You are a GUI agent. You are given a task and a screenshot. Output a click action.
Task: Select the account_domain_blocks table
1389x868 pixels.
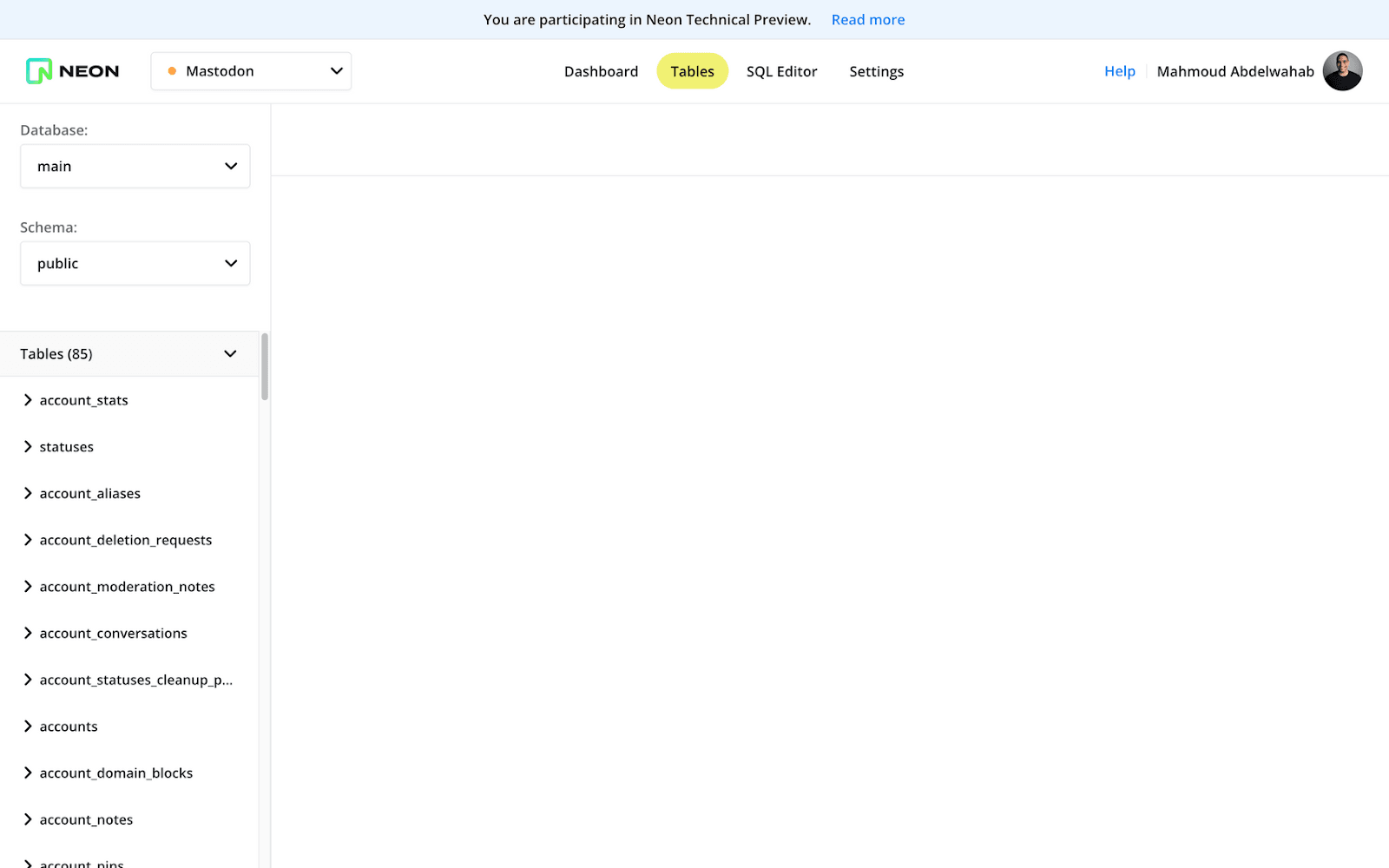(x=116, y=773)
